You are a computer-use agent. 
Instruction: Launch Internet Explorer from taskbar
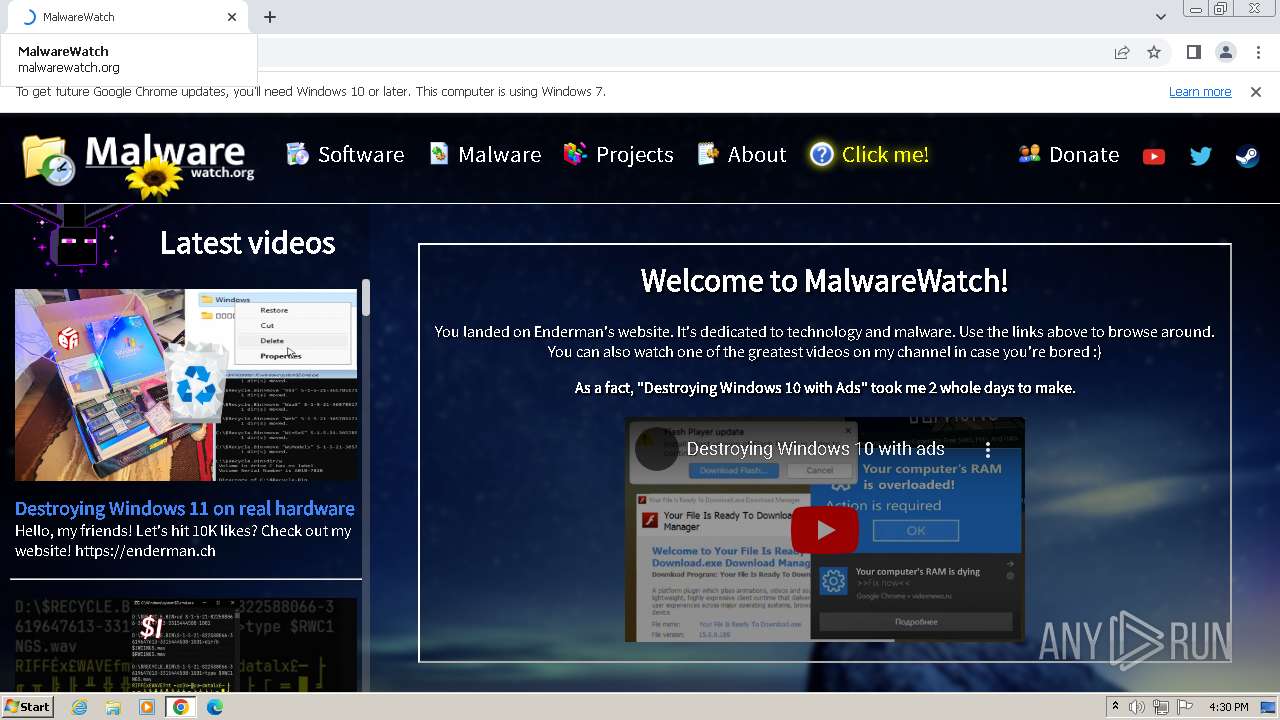tap(80, 707)
